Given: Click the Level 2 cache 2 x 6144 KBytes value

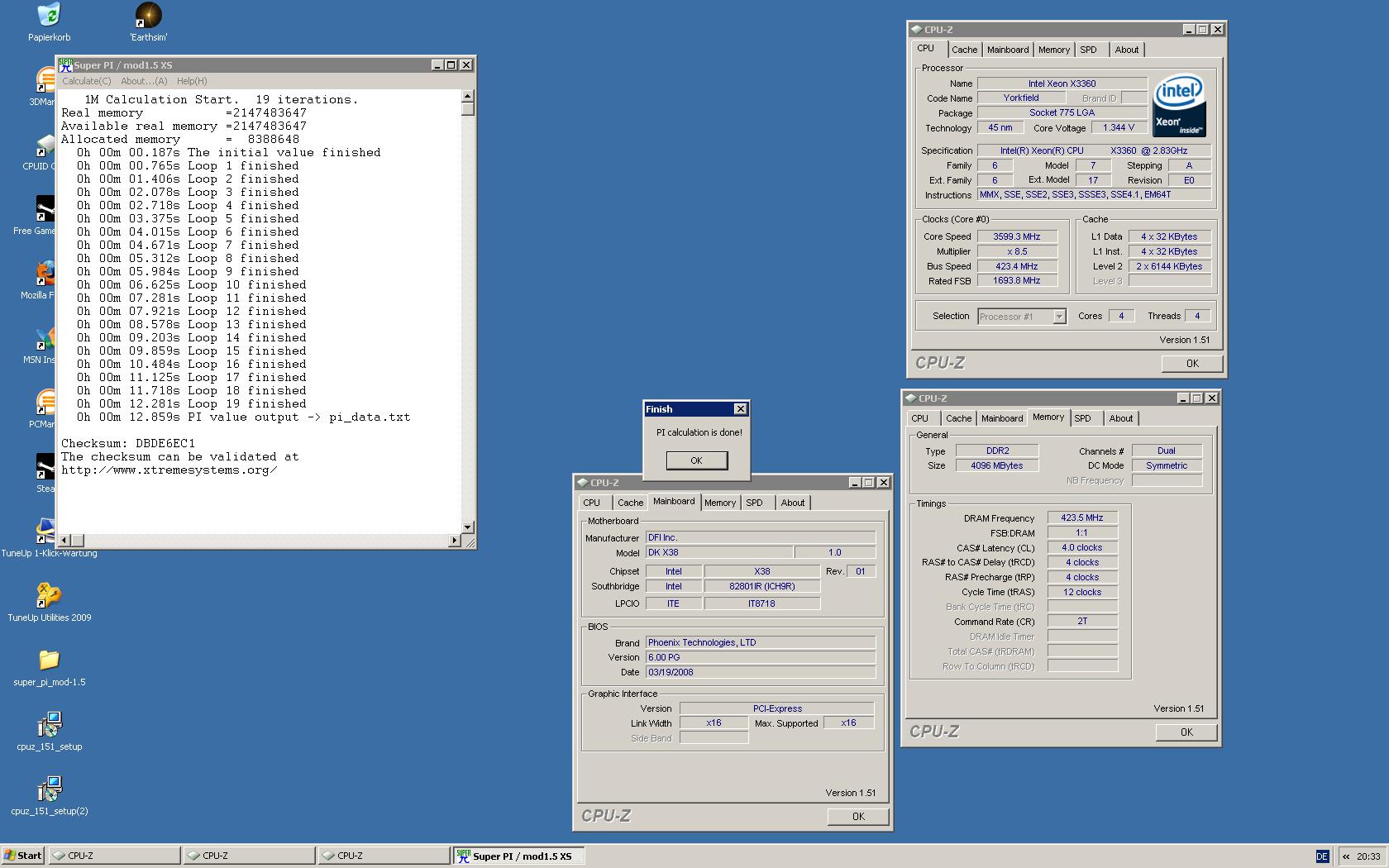Looking at the screenshot, I should (1169, 266).
